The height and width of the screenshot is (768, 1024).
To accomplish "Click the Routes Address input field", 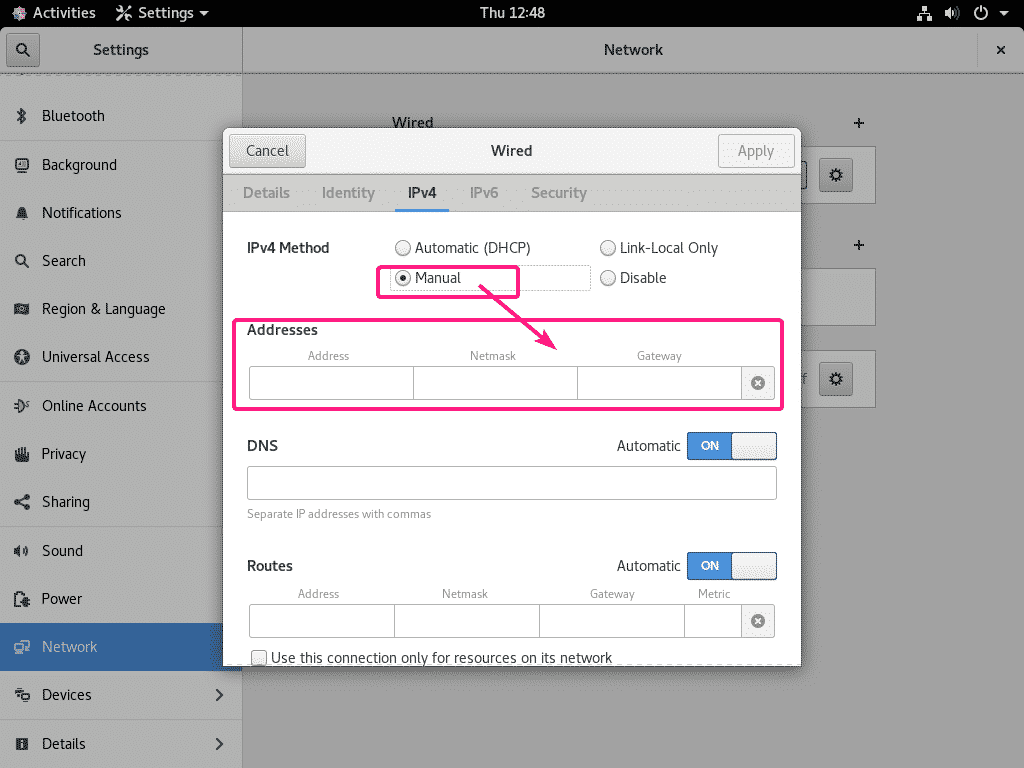I will coord(322,620).
